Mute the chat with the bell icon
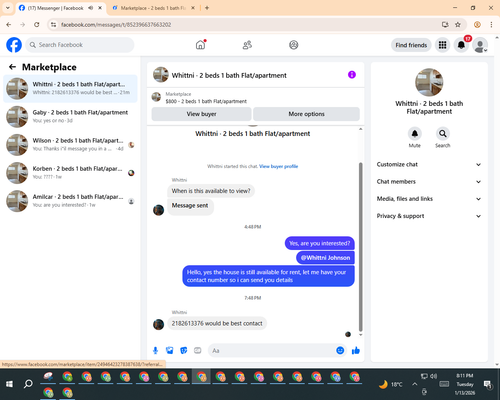 coord(414,134)
